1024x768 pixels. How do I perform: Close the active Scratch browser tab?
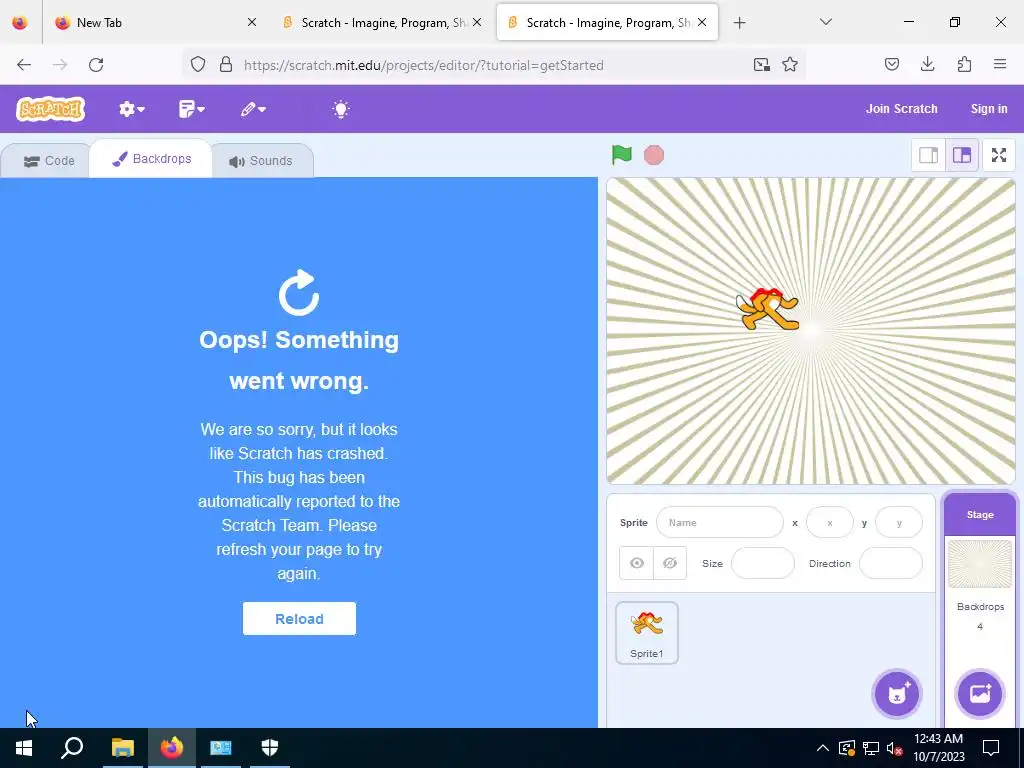pos(702,22)
